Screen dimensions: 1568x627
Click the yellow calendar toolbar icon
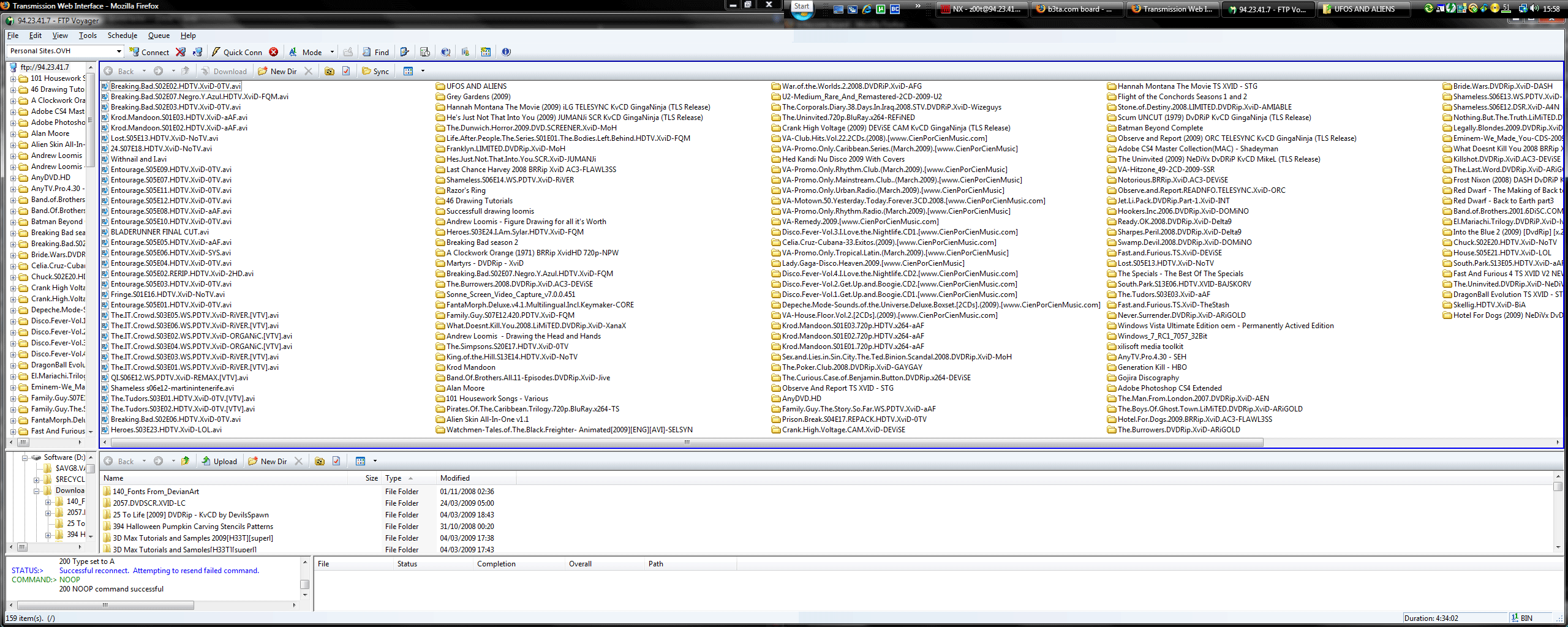click(x=486, y=52)
